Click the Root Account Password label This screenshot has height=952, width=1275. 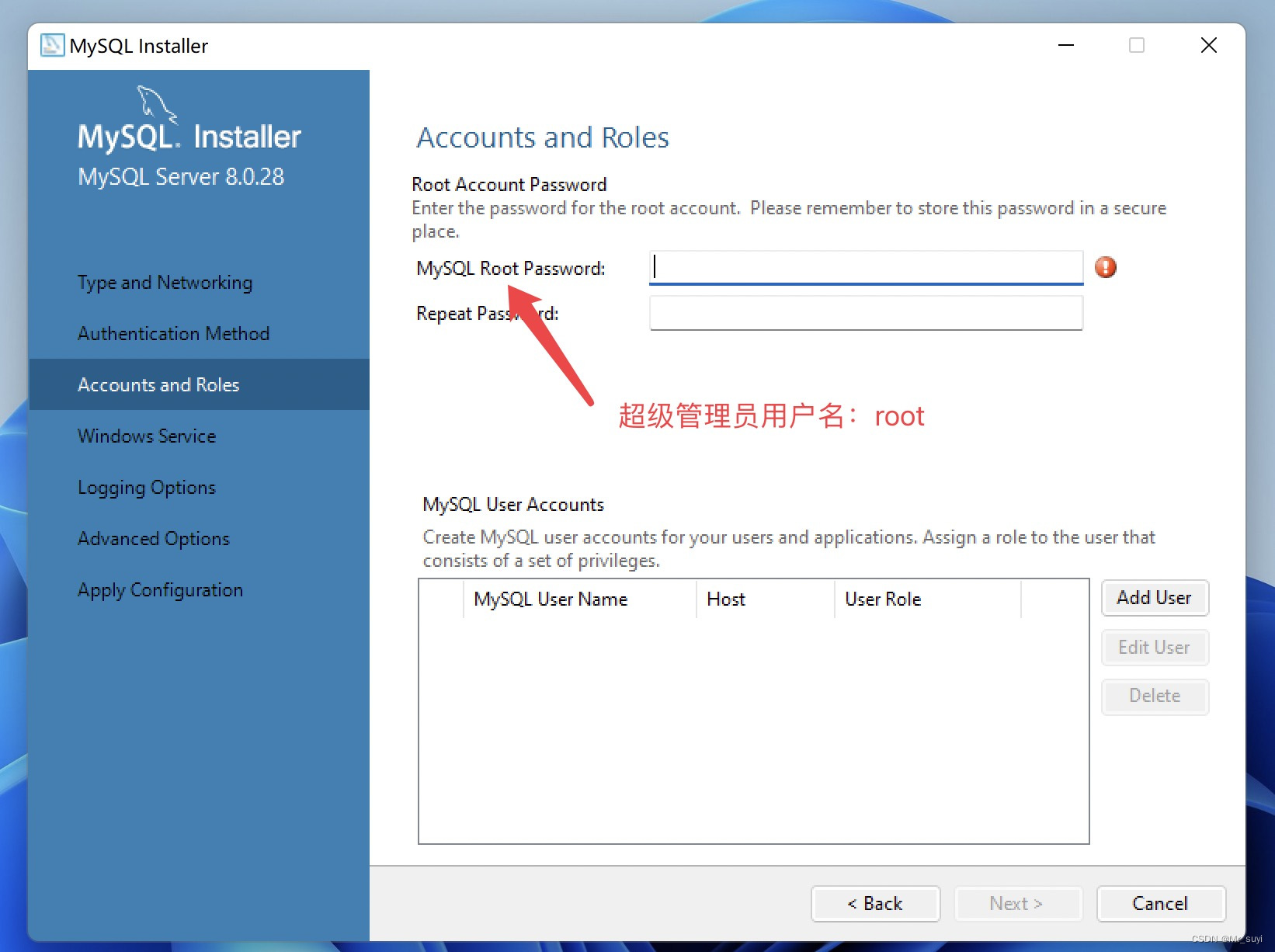point(509,185)
